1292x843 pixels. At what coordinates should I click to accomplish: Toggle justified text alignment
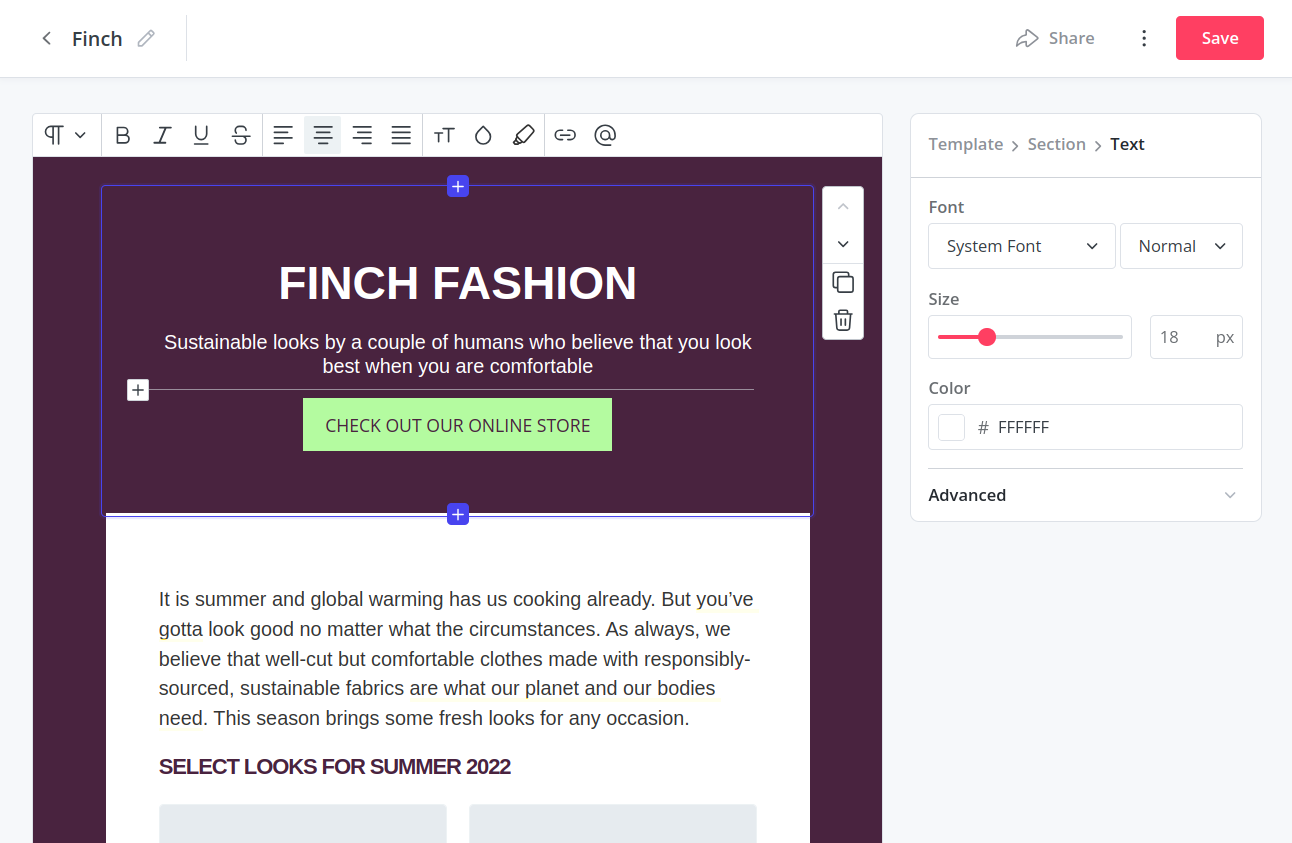pyautogui.click(x=400, y=135)
